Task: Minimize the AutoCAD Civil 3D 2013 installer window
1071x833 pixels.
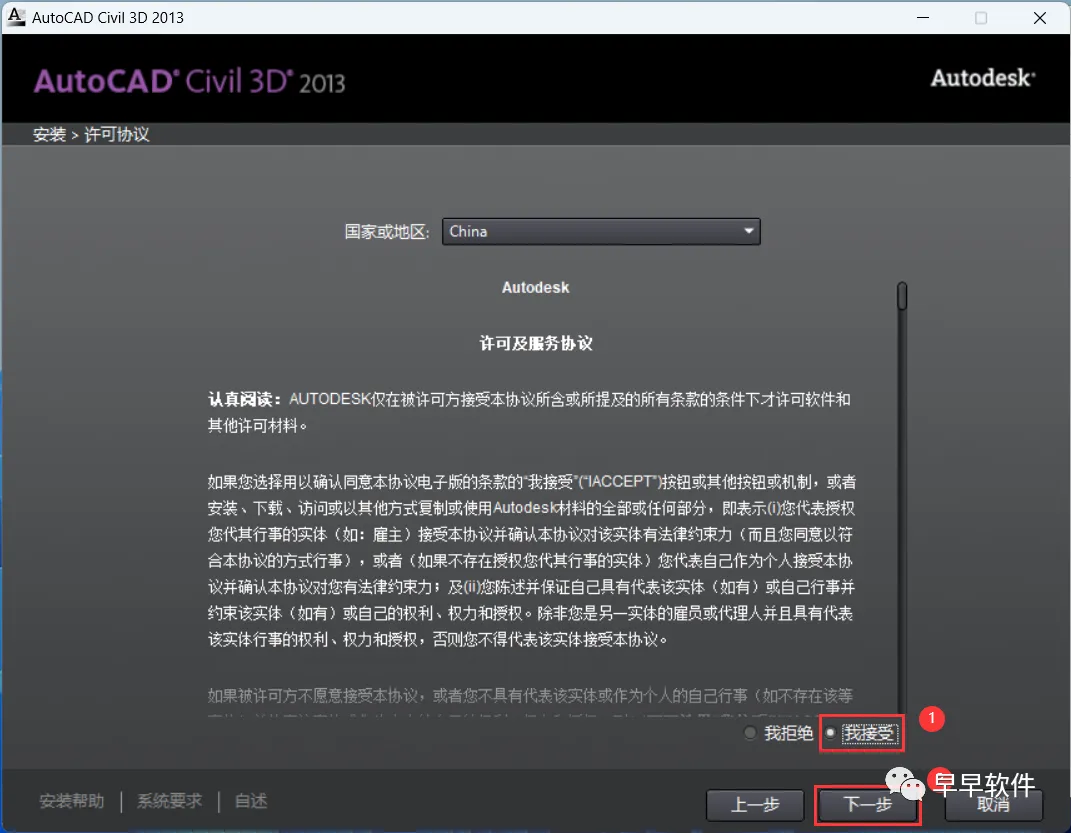Action: (x=923, y=18)
